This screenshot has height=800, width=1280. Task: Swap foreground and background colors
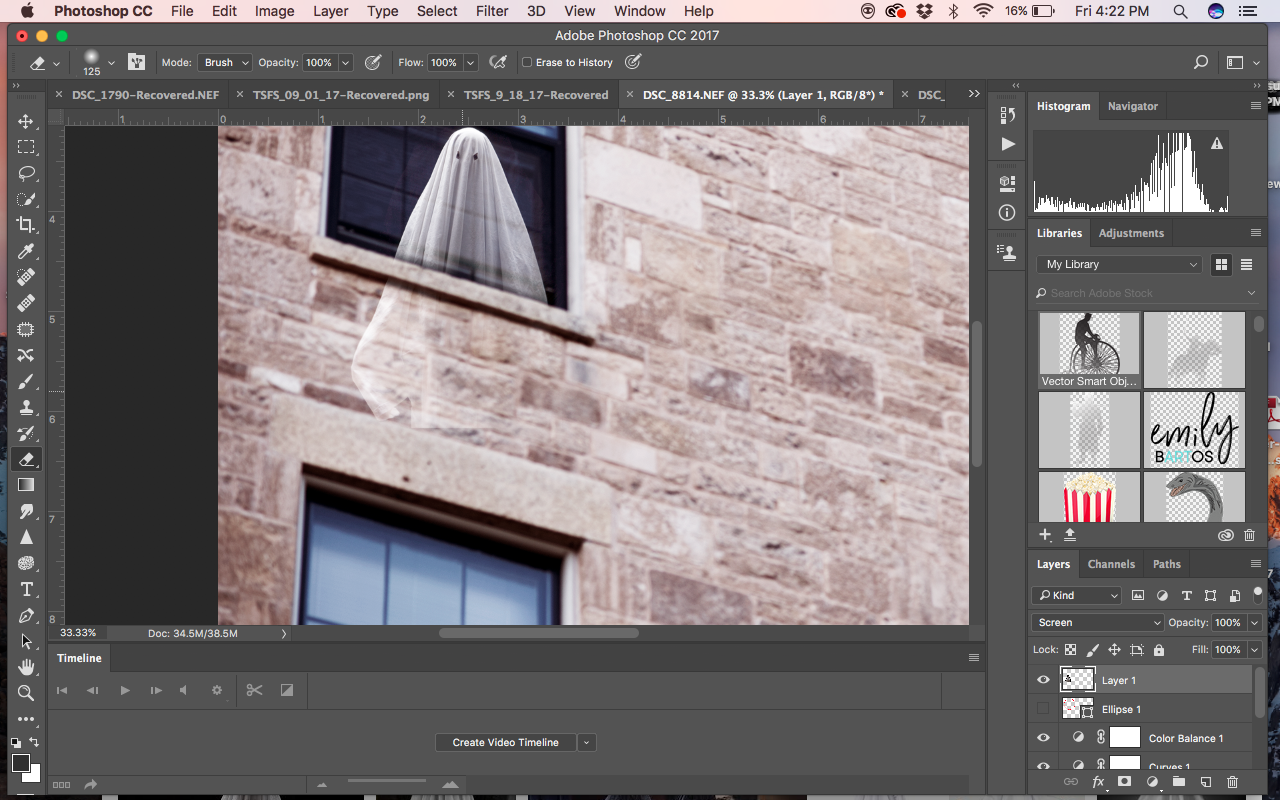[35, 742]
